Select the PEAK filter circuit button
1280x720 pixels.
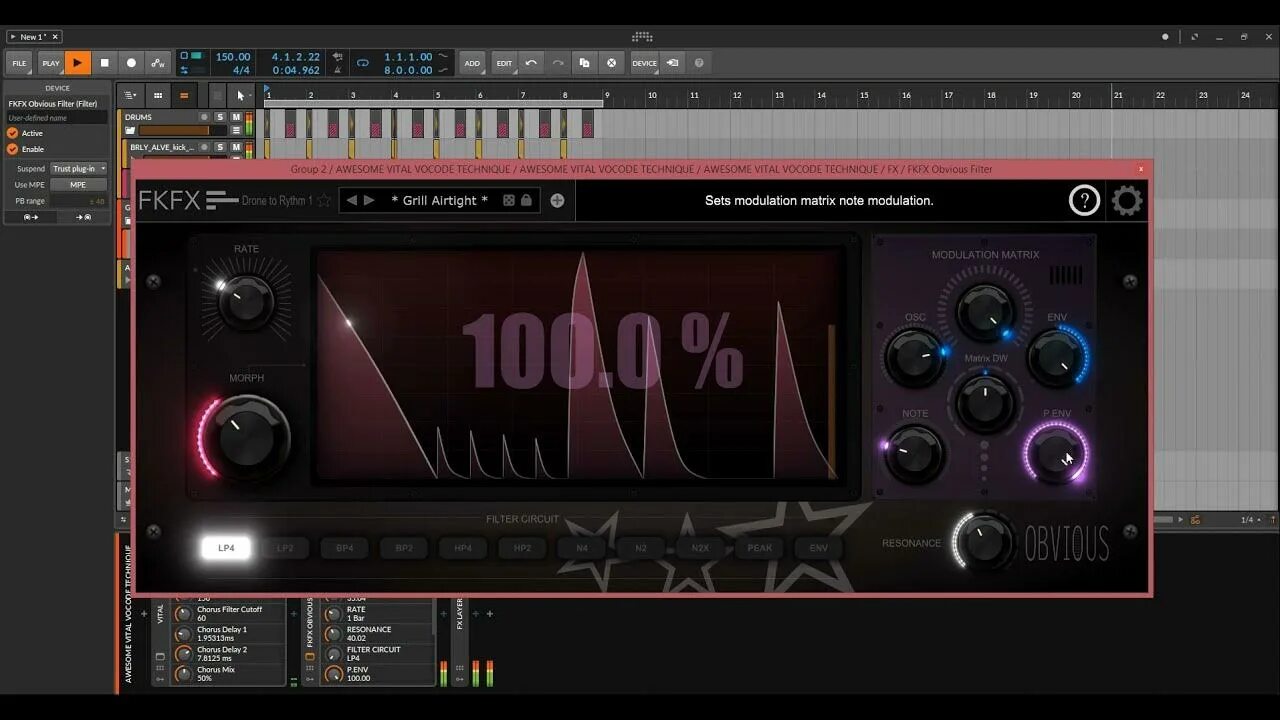pyautogui.click(x=760, y=548)
